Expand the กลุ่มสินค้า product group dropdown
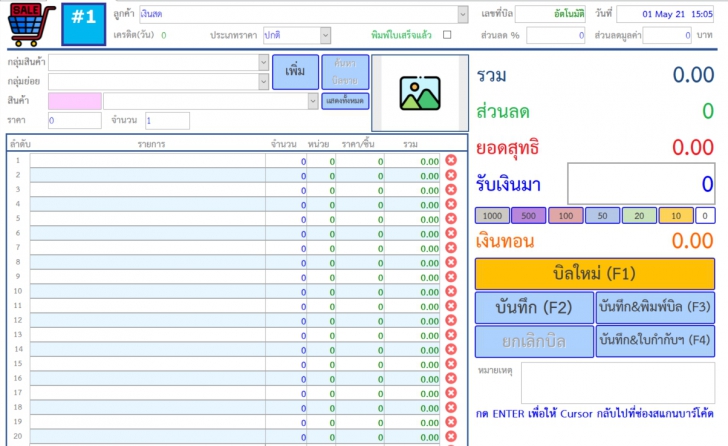Screen dimensions: 728x446 pos(263,62)
